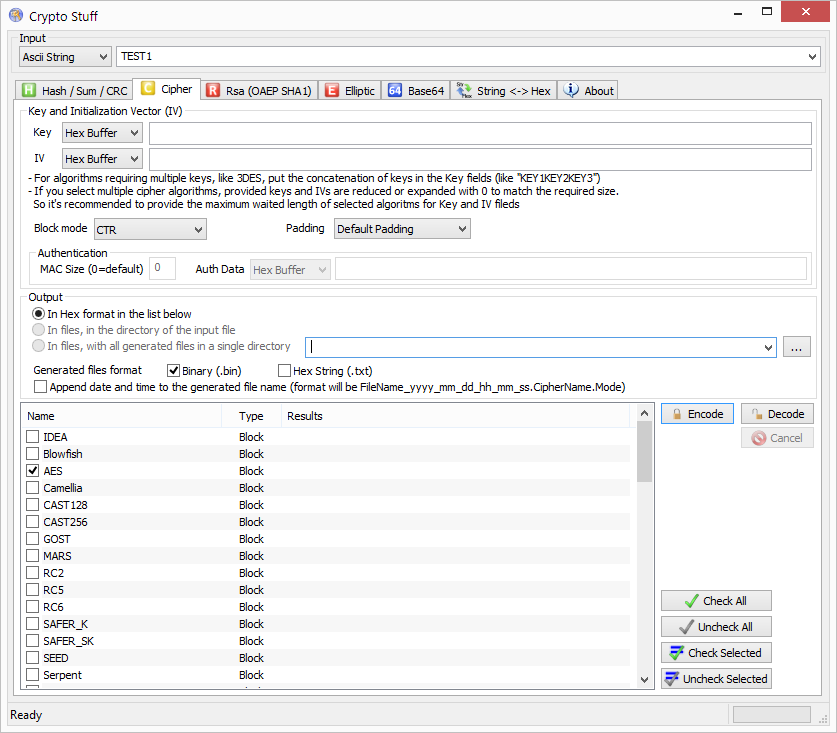This screenshot has height=733, width=837.
Task: Click the Uncheck Selected button
Action: tap(716, 679)
